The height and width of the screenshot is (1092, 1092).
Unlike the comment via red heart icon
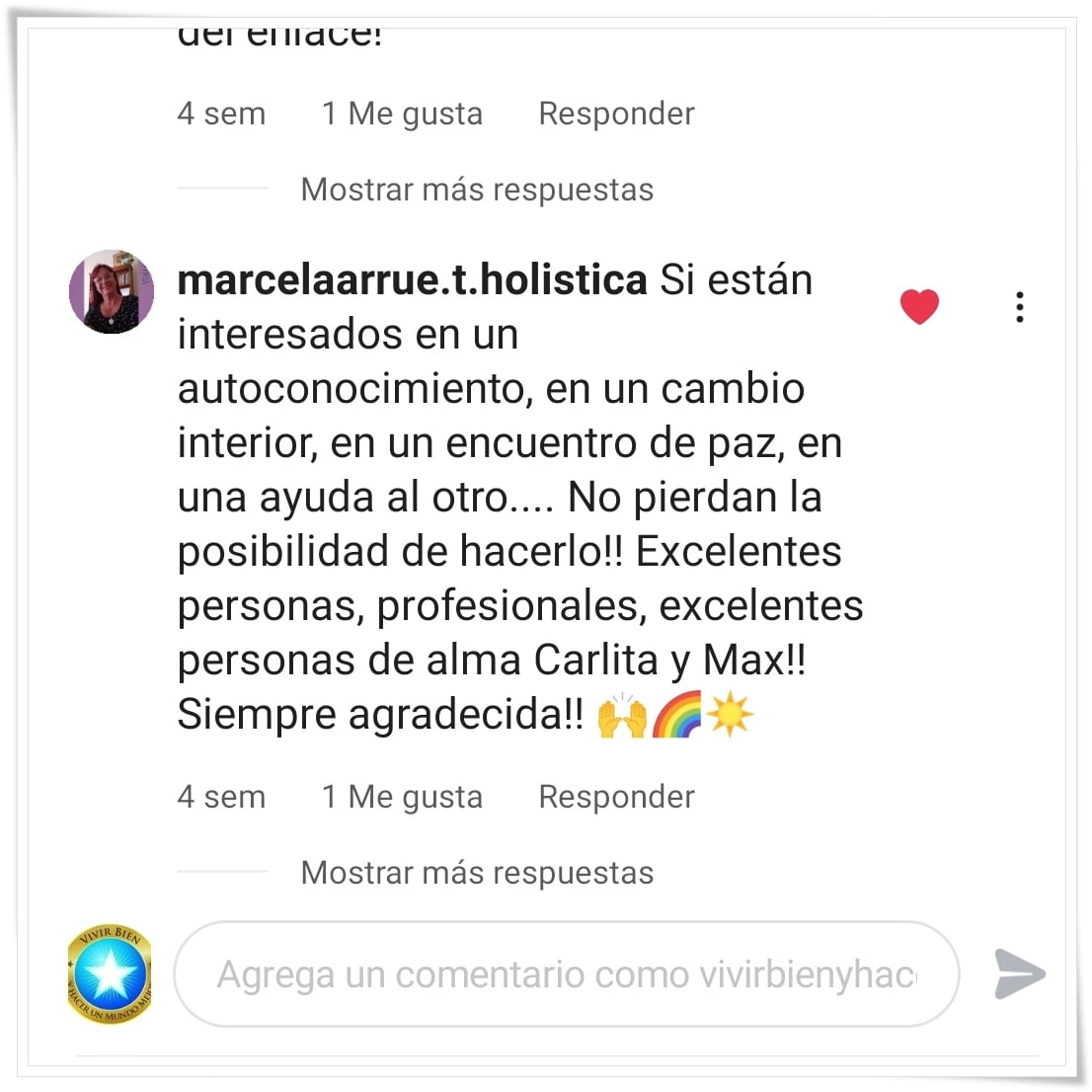919,306
